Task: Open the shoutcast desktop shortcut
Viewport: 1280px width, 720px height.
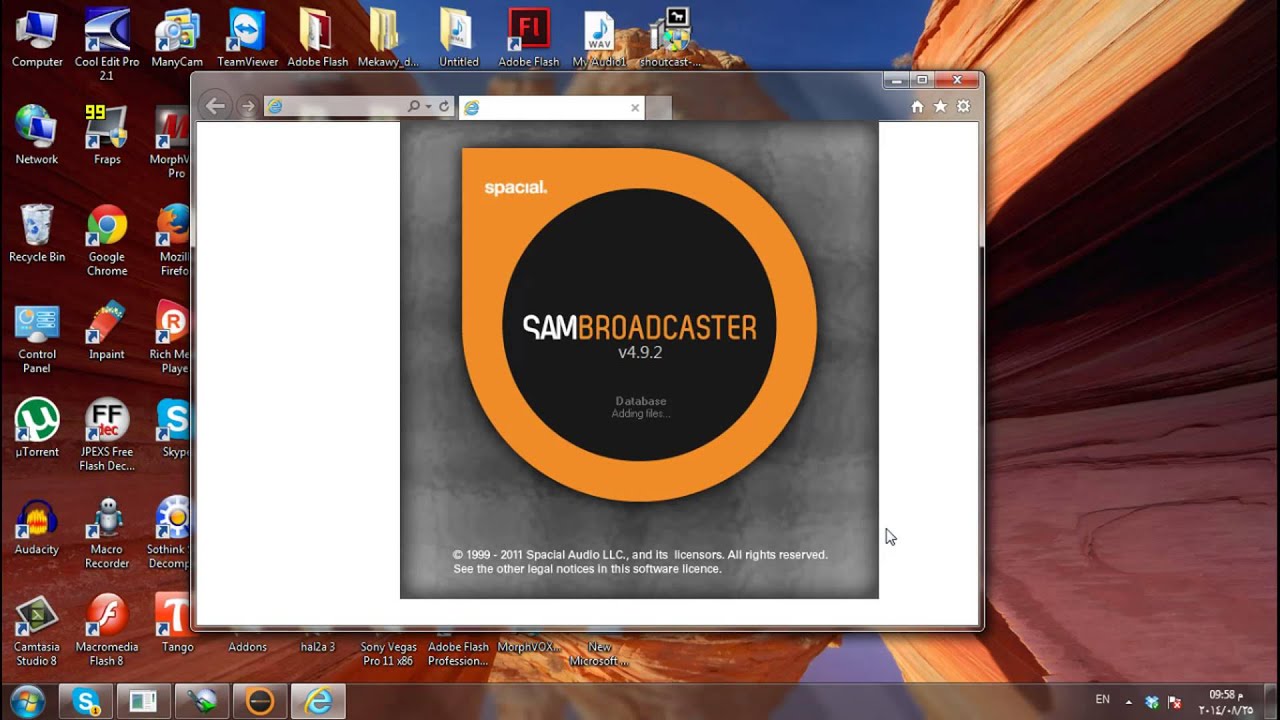Action: point(669,38)
